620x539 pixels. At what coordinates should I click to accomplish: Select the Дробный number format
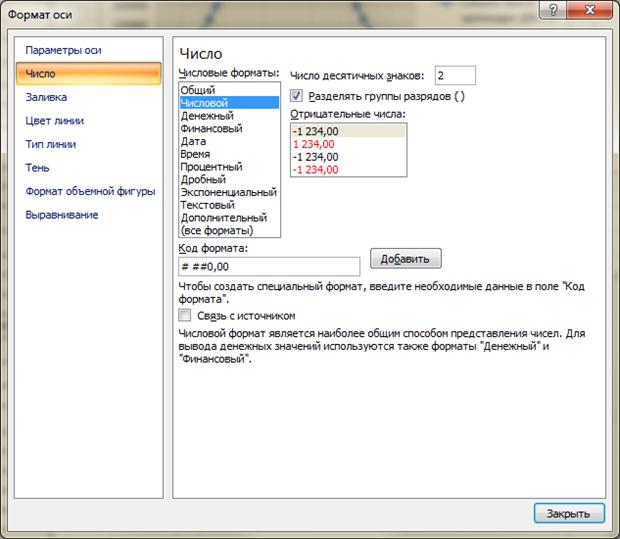229,179
